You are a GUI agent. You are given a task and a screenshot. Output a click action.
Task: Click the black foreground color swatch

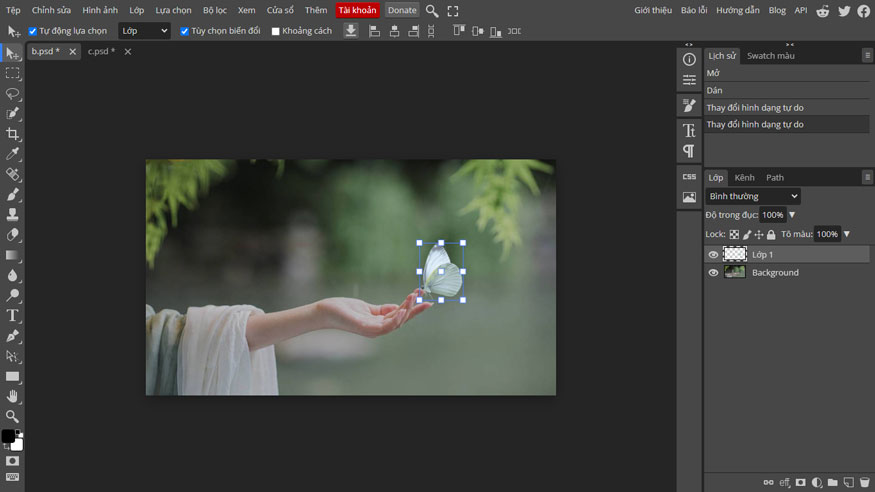(8, 436)
